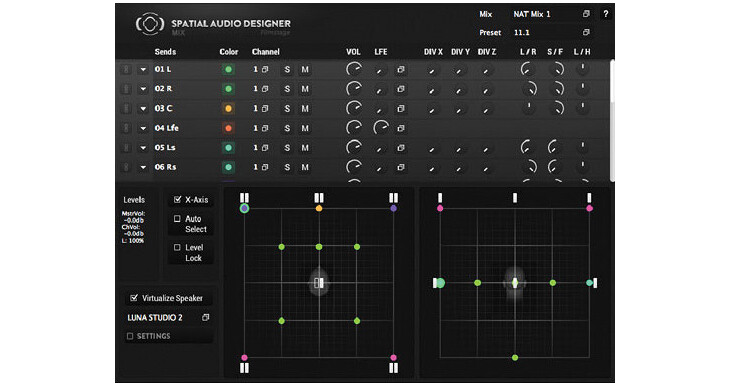
Task: Solo the 01 L send
Action: pyautogui.click(x=287, y=69)
